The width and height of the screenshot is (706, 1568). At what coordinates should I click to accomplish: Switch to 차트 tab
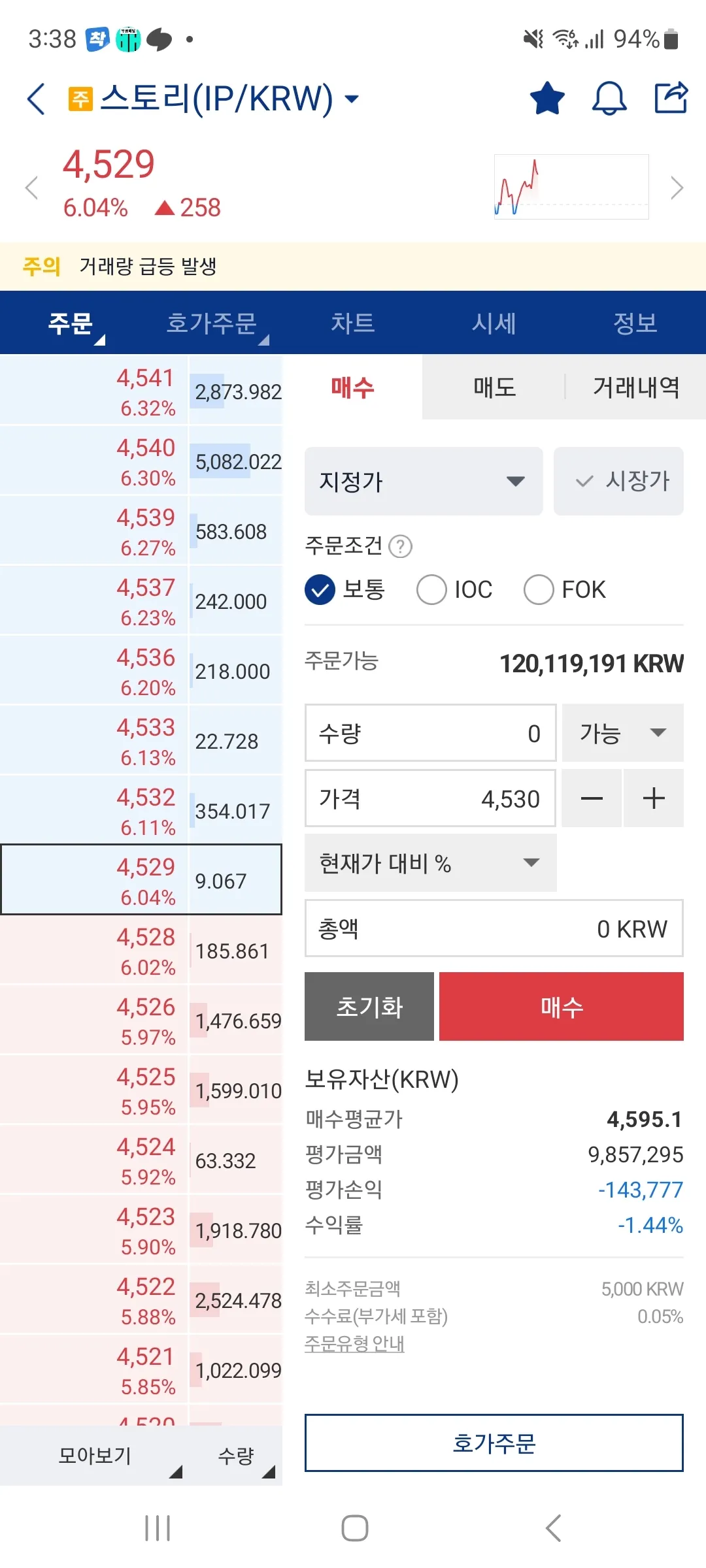click(352, 323)
